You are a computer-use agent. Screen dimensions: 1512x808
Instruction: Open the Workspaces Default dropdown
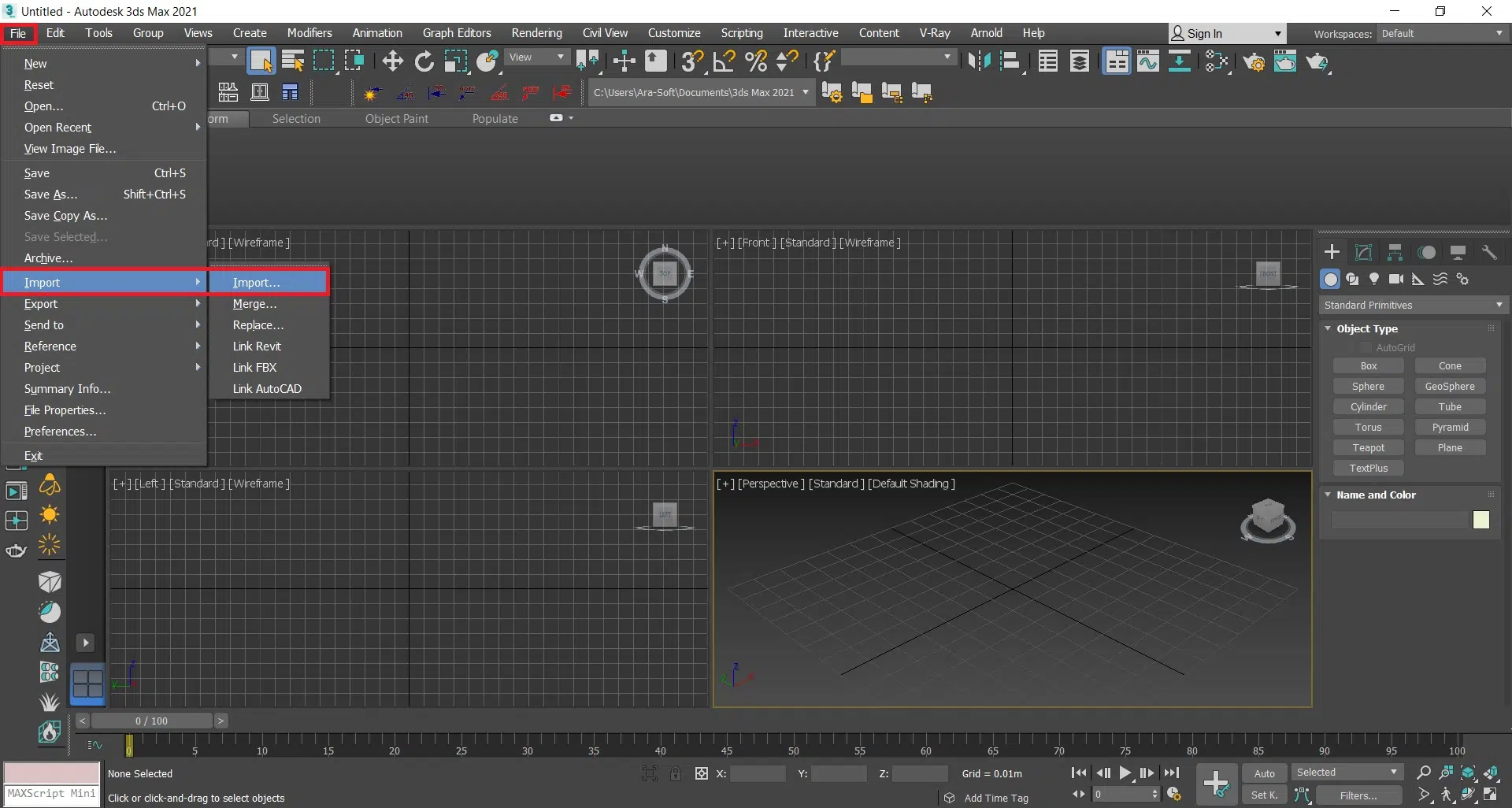click(x=1441, y=33)
